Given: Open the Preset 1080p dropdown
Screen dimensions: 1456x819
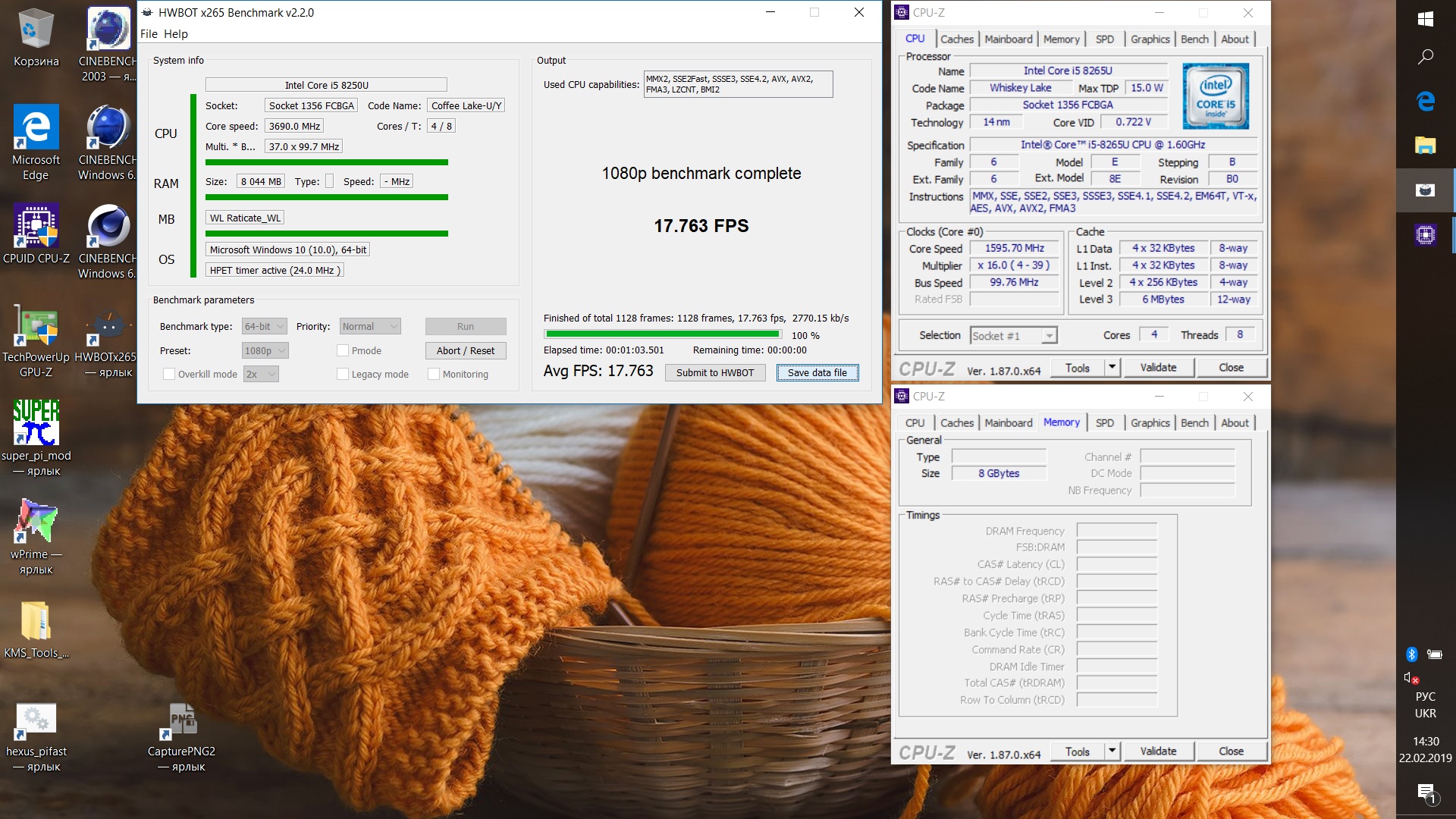Looking at the screenshot, I should coord(265,350).
